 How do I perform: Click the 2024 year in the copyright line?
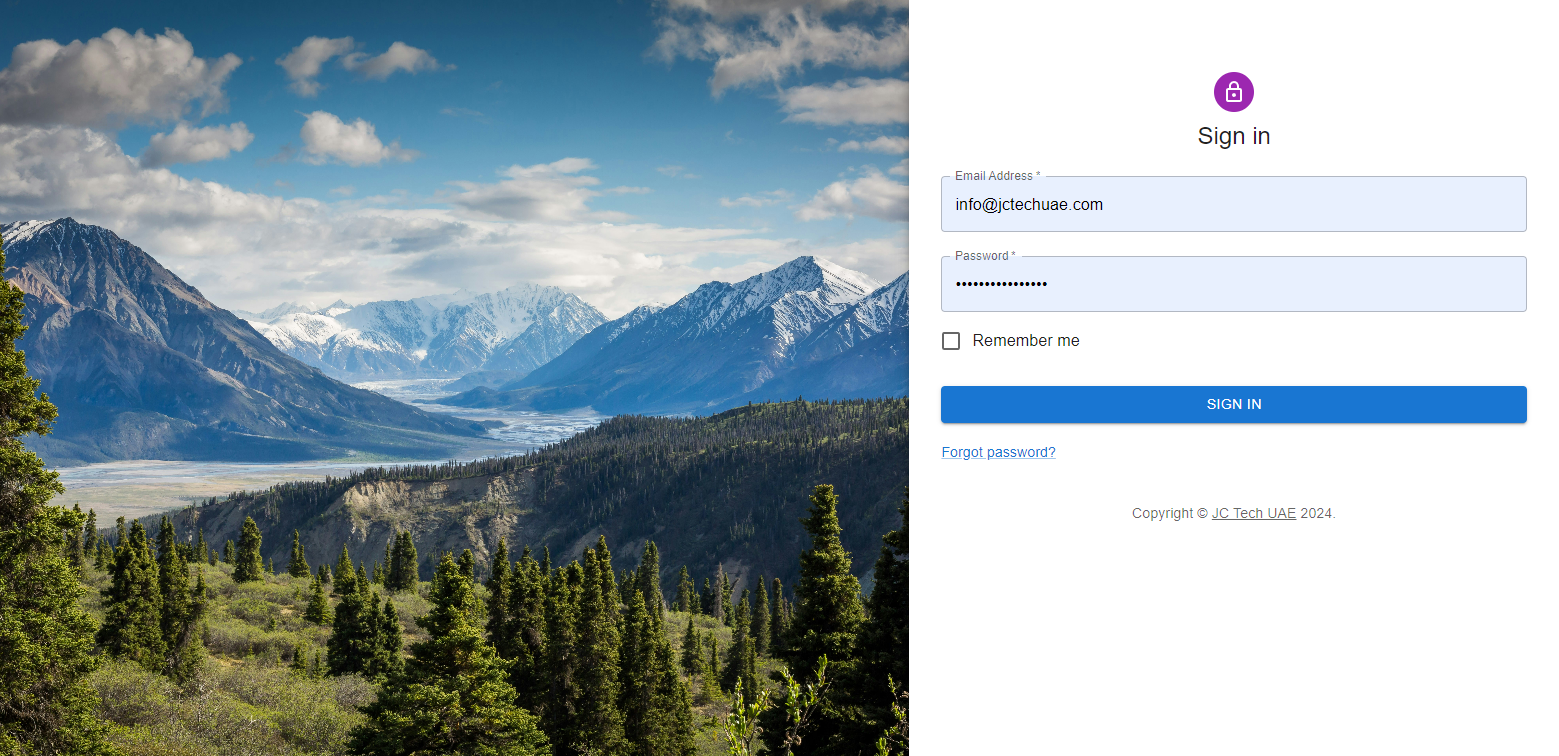[x=1316, y=513]
